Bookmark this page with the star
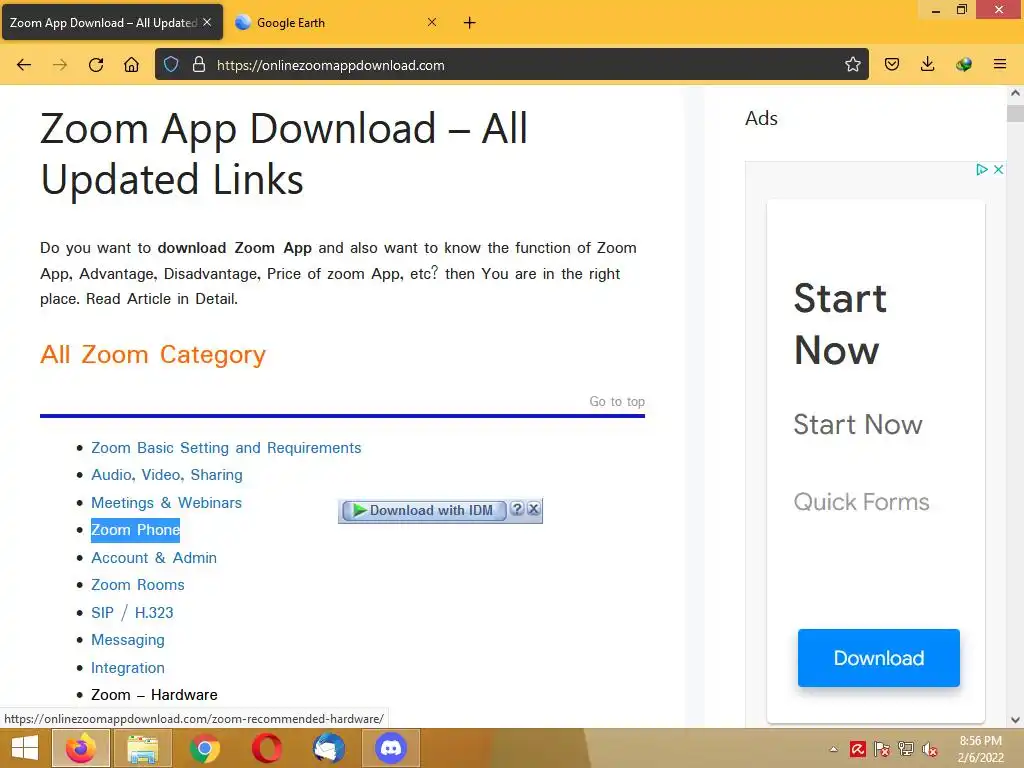 click(852, 64)
